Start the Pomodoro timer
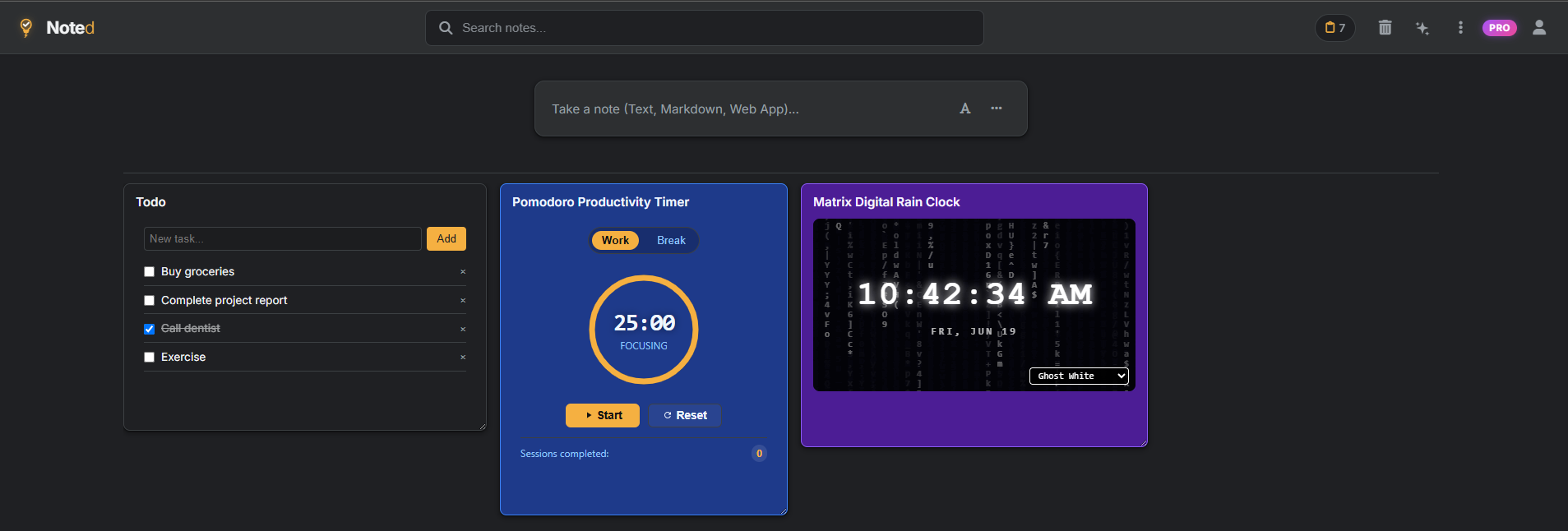This screenshot has width=1568, height=531. coord(603,415)
